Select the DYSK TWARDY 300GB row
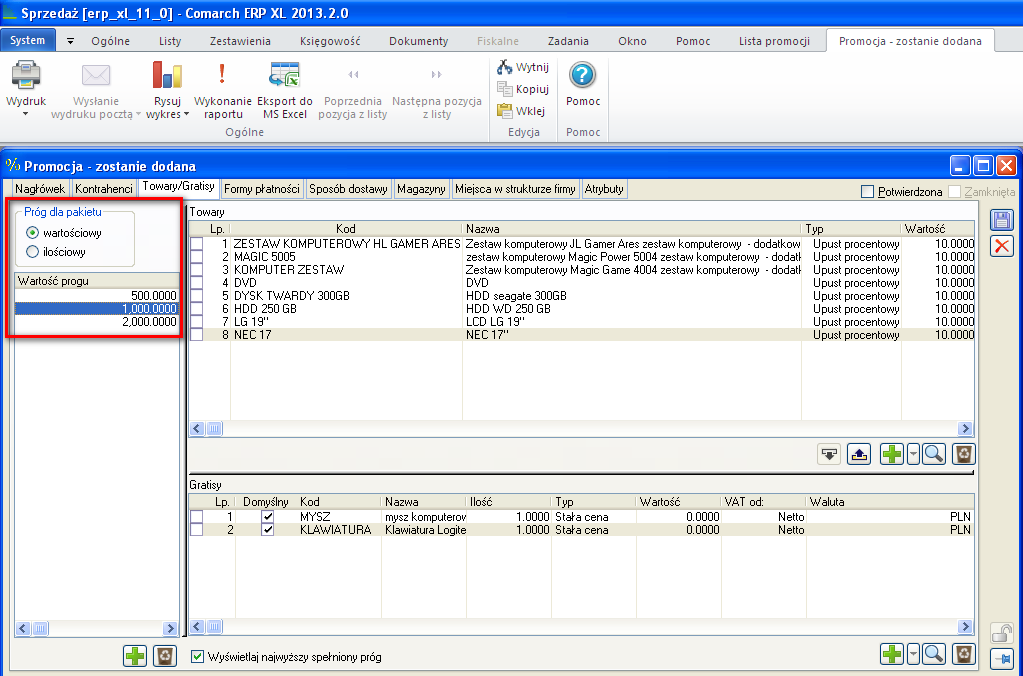This screenshot has width=1023, height=676. 581,296
